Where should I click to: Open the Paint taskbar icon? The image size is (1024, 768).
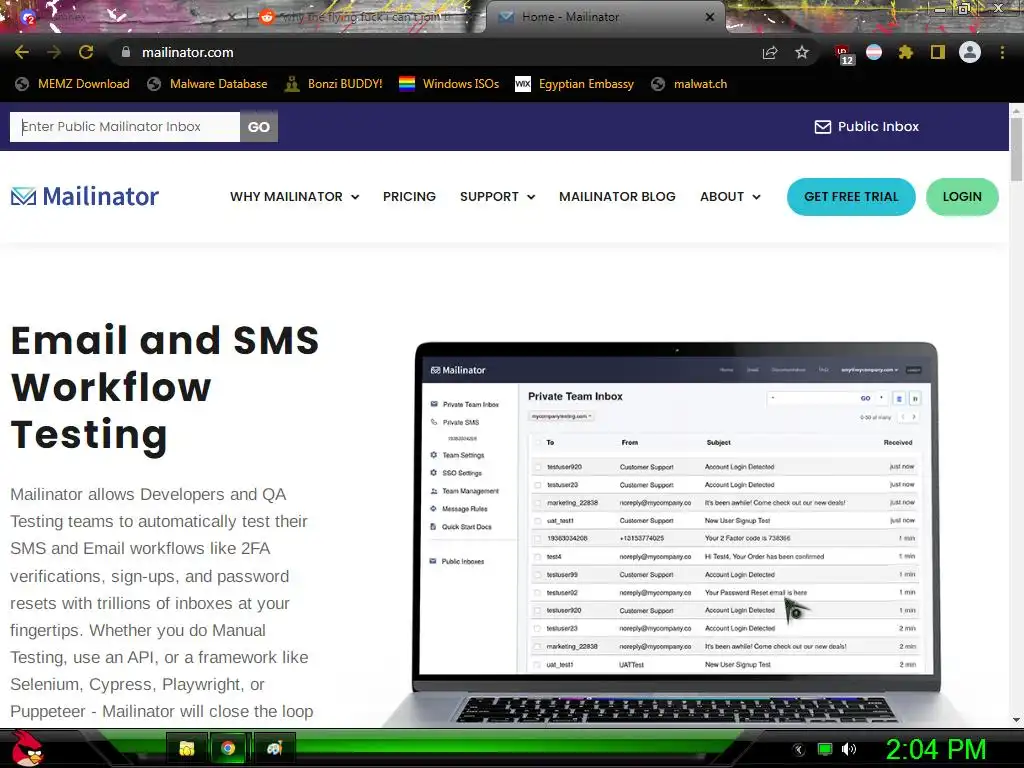coord(274,748)
